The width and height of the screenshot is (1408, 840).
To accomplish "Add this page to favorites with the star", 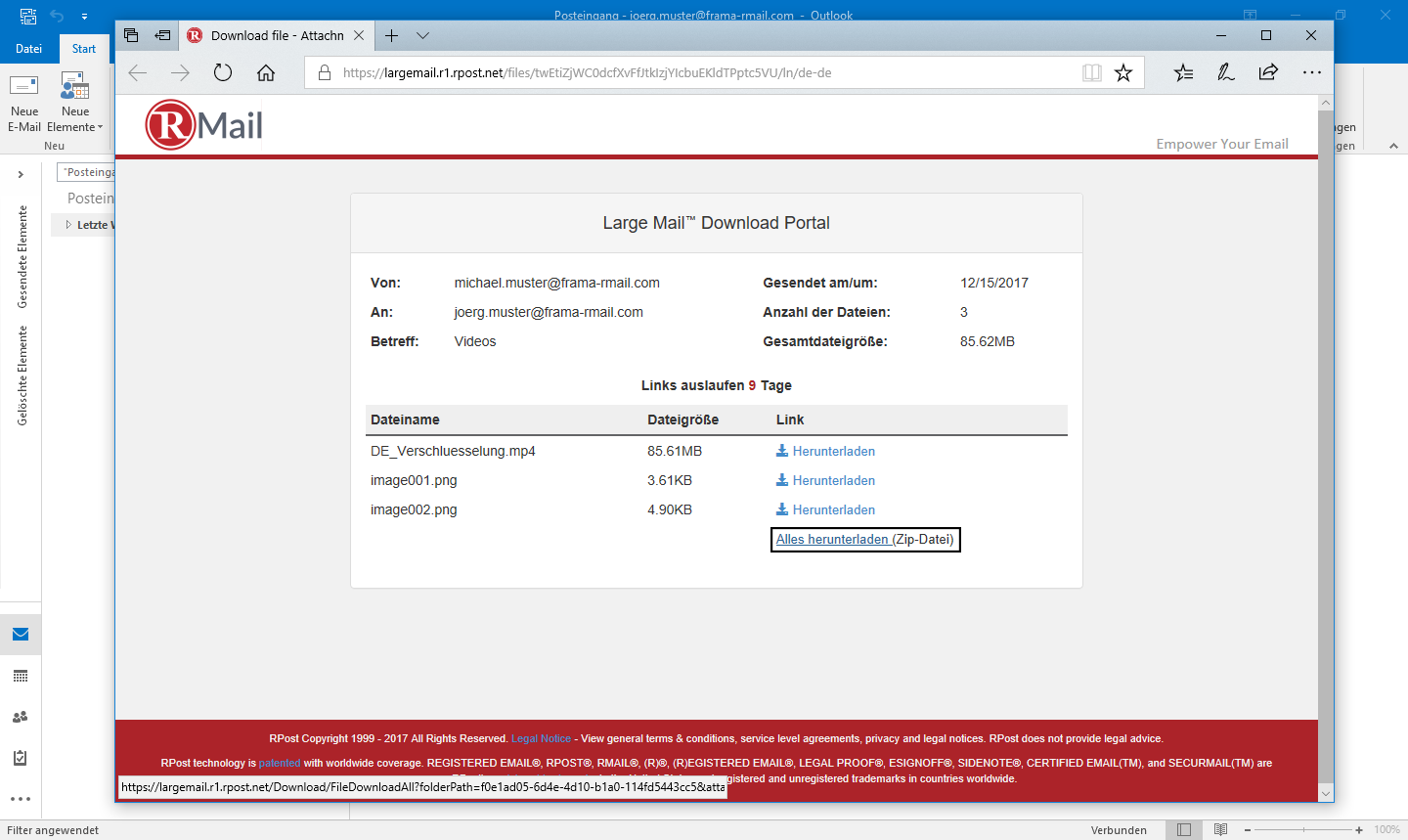I will click(1123, 72).
